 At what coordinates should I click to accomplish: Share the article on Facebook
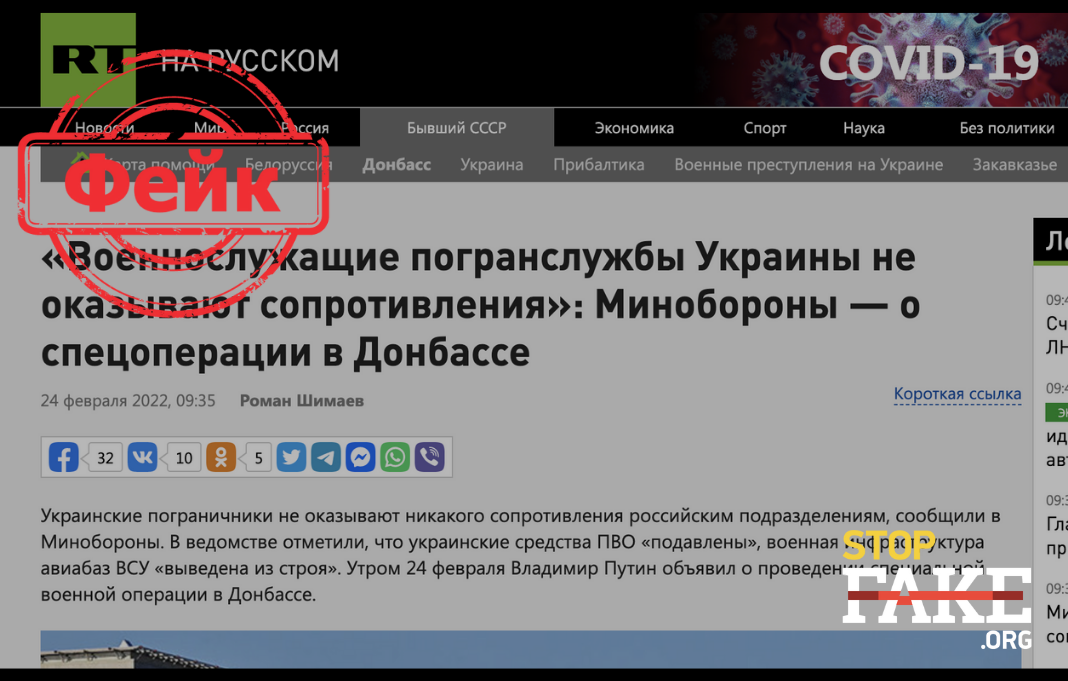[x=63, y=457]
